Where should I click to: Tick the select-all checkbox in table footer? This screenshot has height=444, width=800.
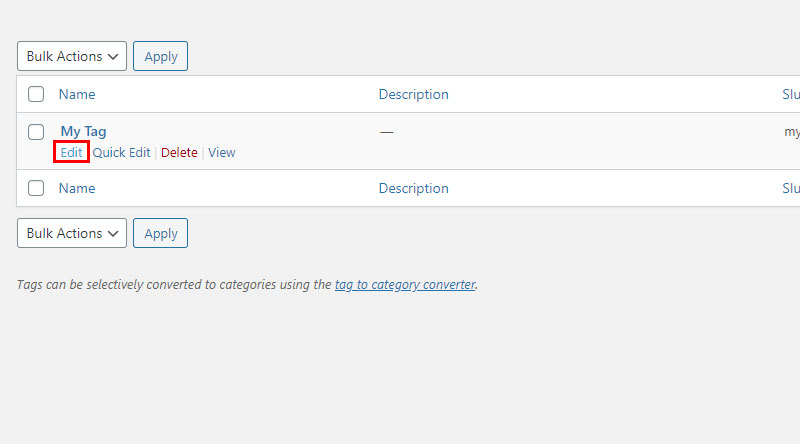point(36,188)
